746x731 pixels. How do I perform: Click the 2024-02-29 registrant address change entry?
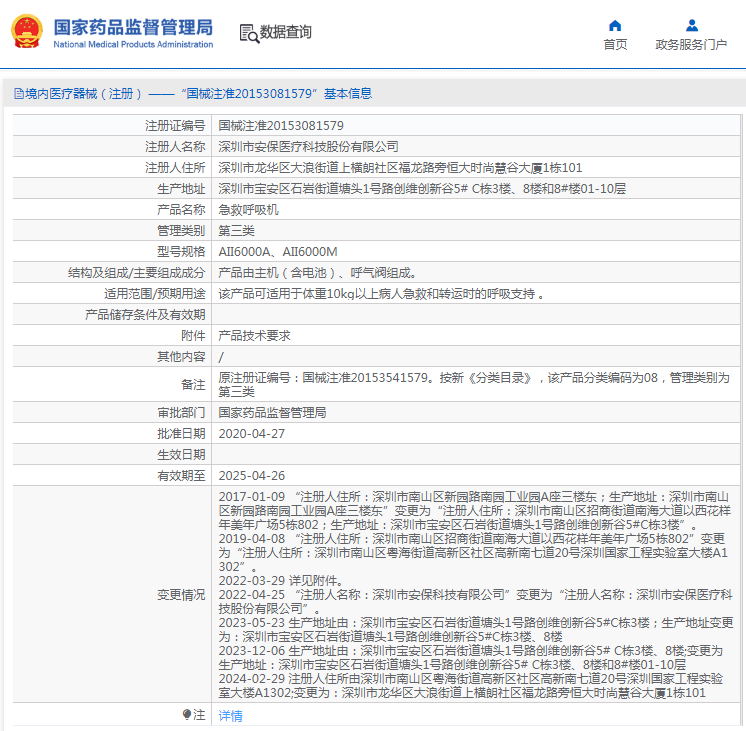(x=471, y=686)
